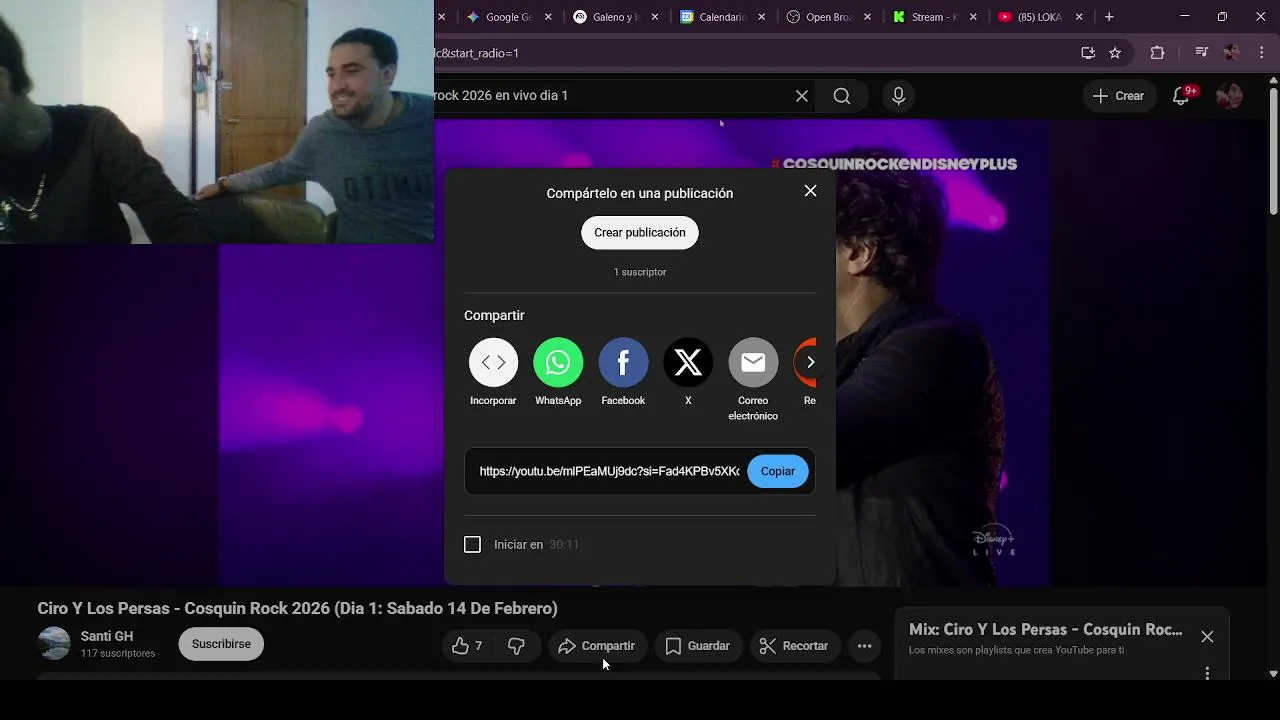Dislike the video with thumbs down
This screenshot has width=1280, height=720.
pos(517,646)
